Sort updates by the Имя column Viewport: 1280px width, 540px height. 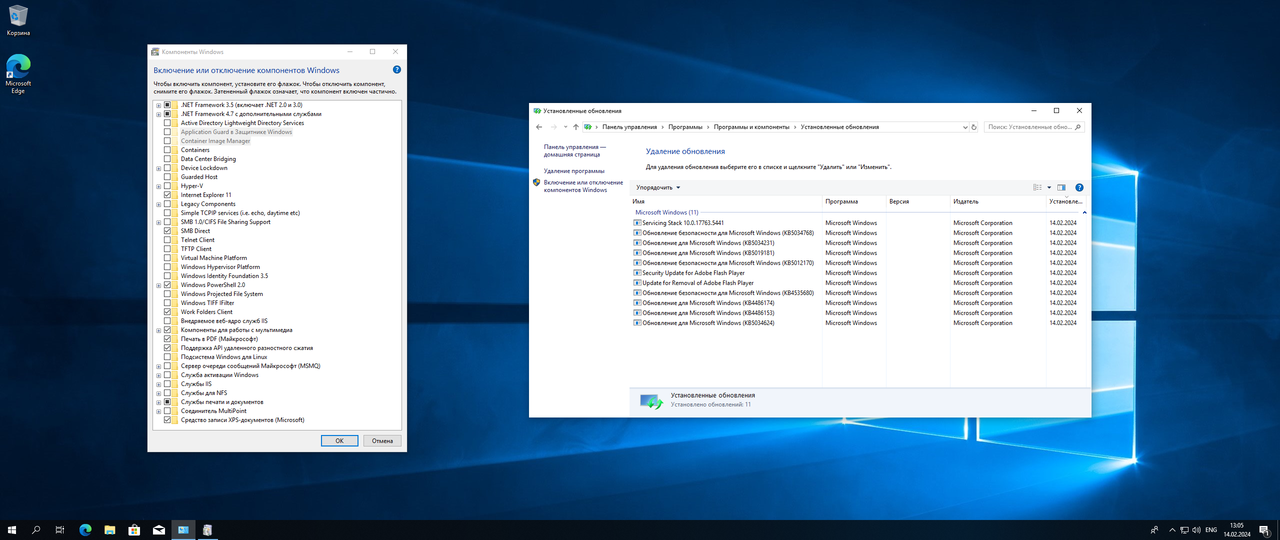[x=727, y=201]
